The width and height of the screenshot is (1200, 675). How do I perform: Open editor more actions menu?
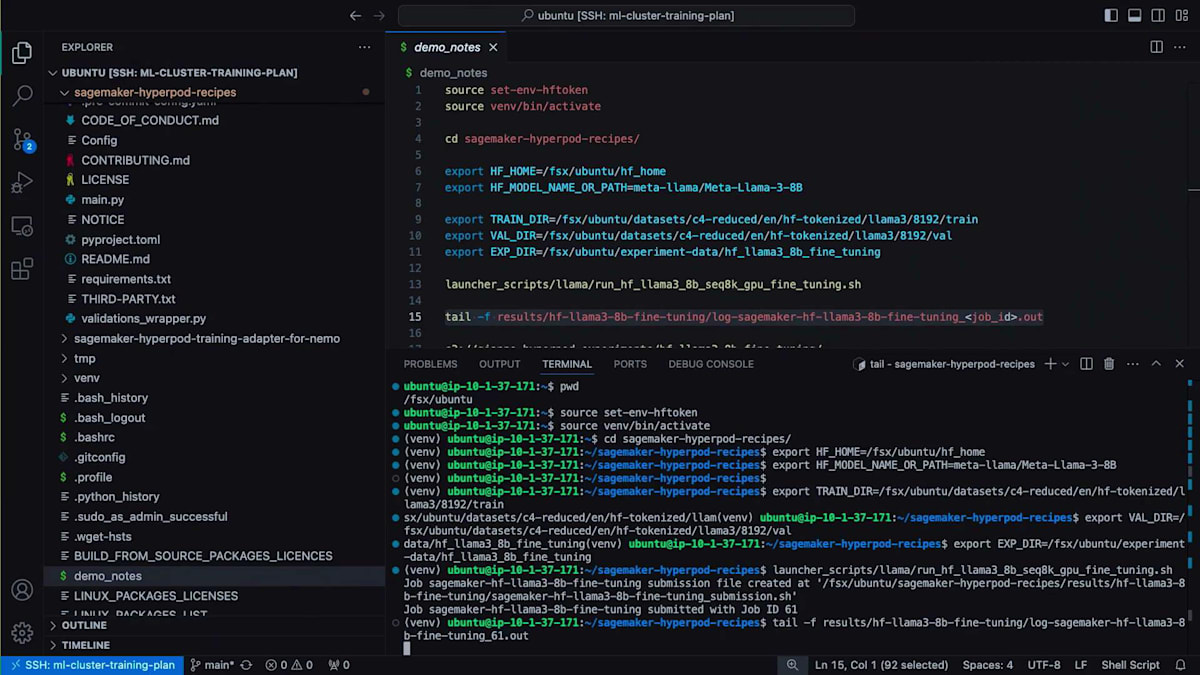coord(1180,47)
